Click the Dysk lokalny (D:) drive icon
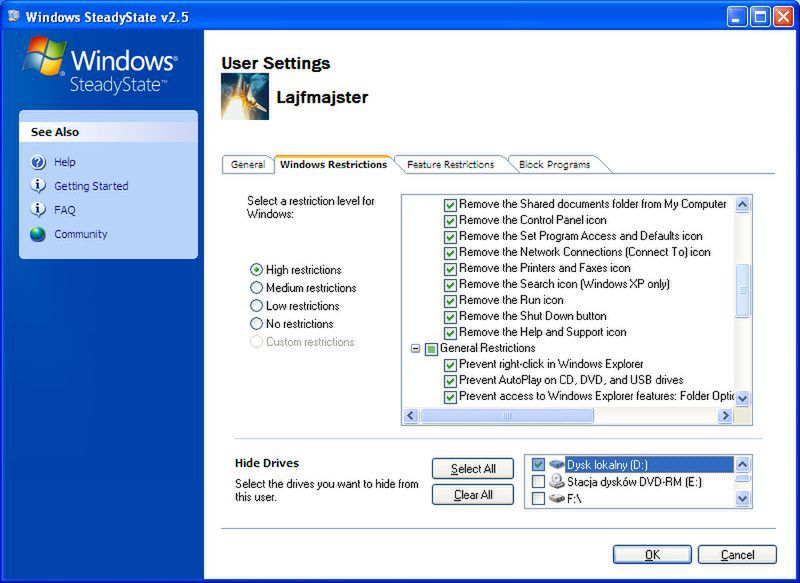The height and width of the screenshot is (583, 800). click(557, 465)
